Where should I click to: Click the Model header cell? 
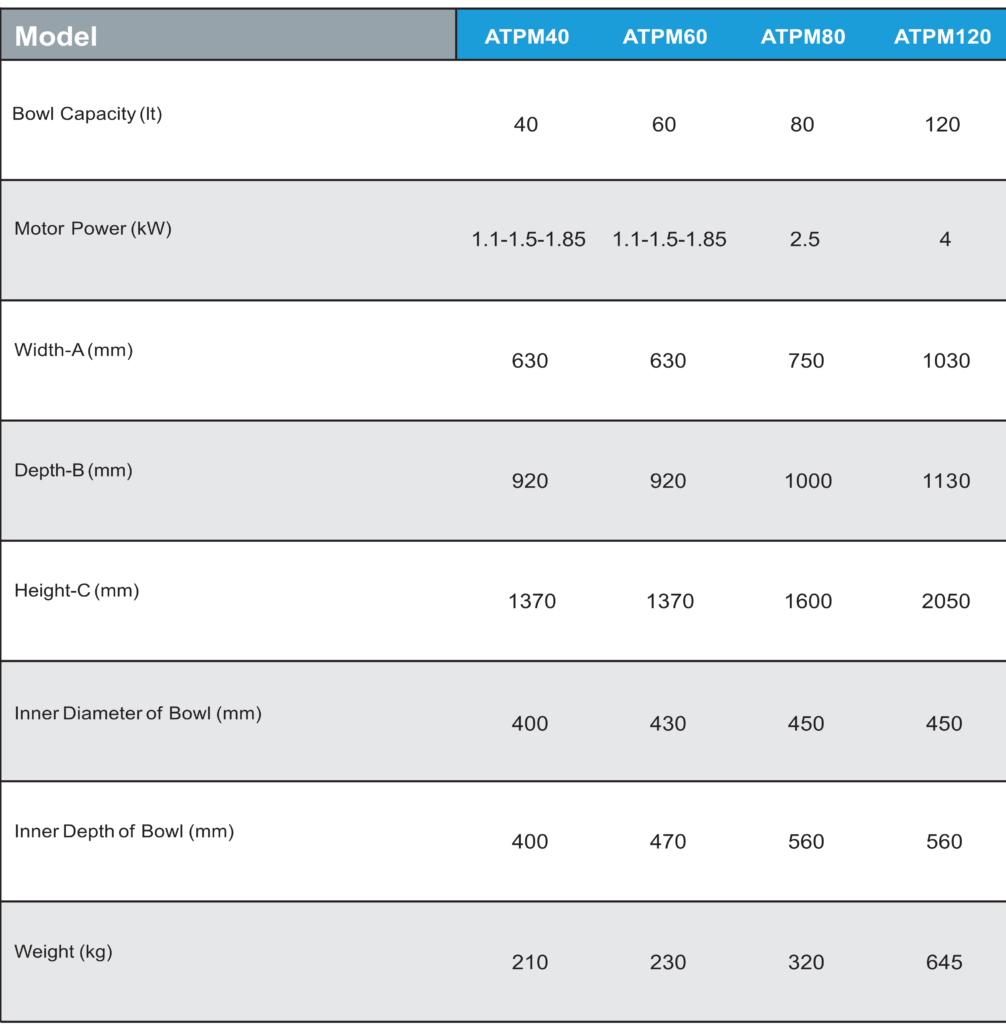pos(228,35)
